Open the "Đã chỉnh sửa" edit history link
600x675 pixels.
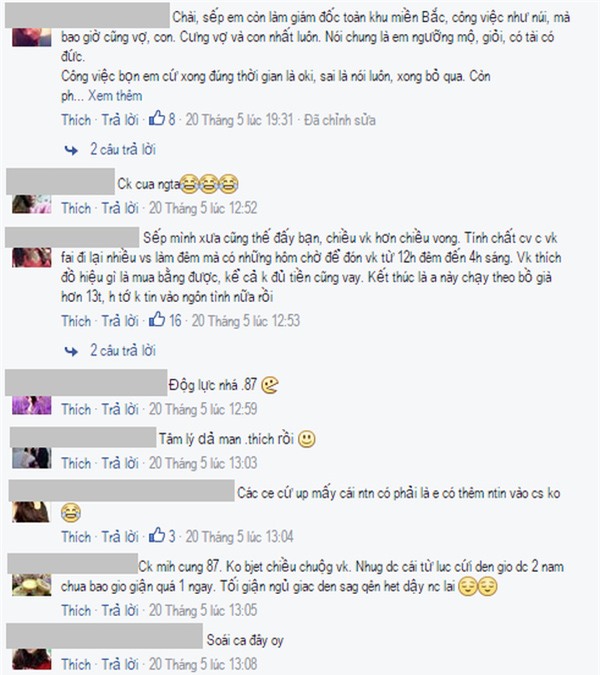340,120
